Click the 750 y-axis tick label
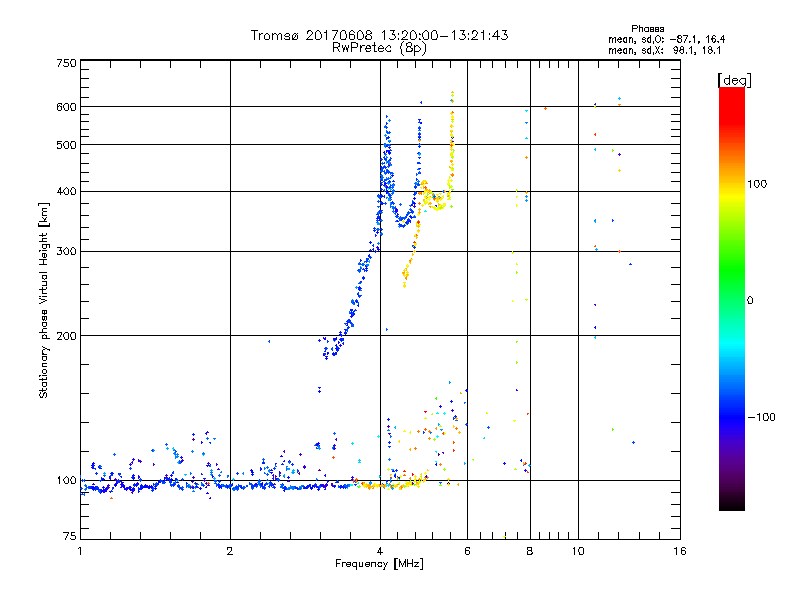 pos(66,63)
